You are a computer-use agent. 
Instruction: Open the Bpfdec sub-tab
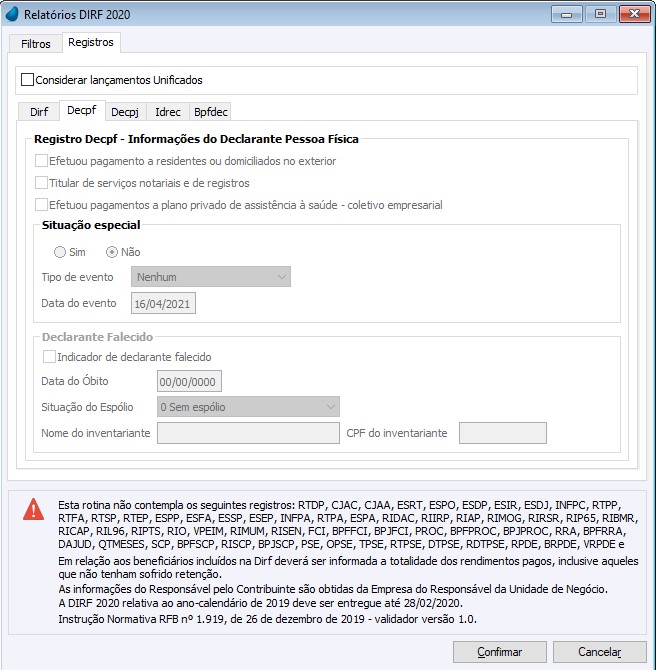coord(211,112)
